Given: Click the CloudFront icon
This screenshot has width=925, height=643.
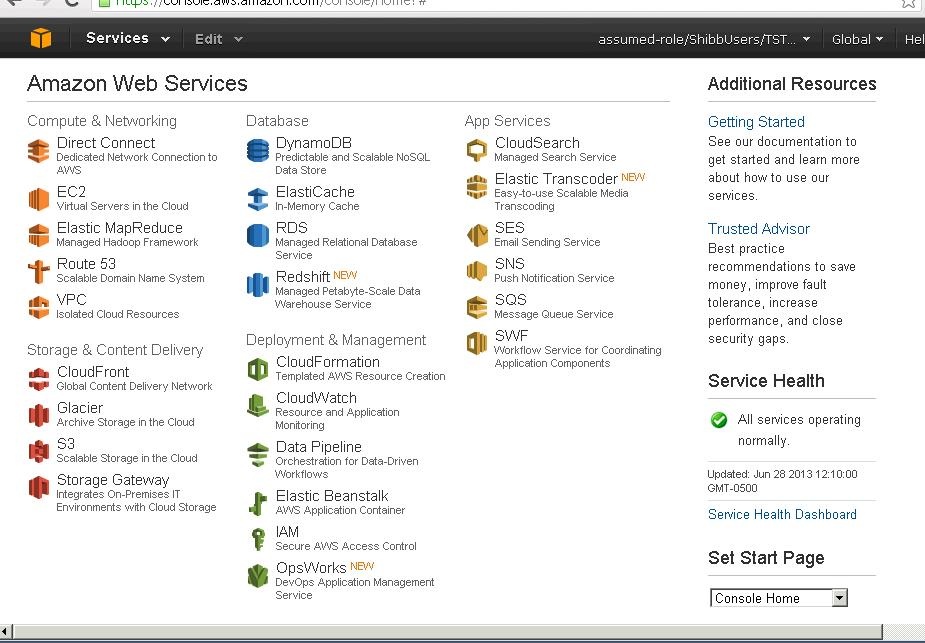Looking at the screenshot, I should pos(39,379).
